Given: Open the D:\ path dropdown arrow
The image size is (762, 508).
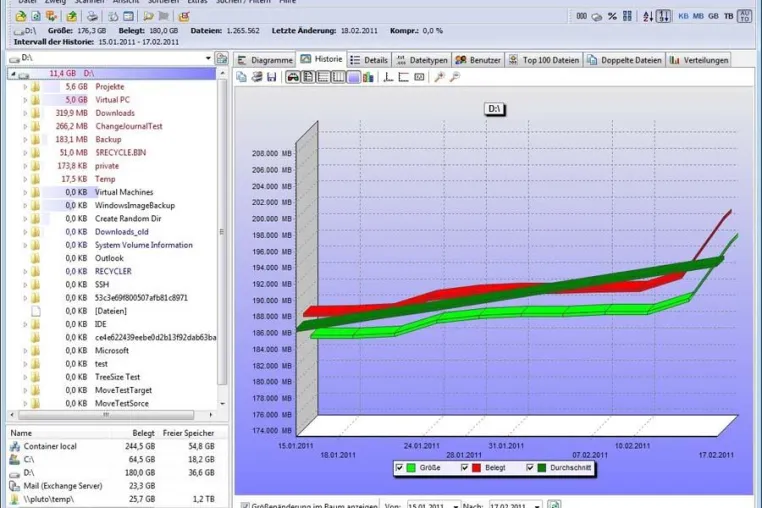Looking at the screenshot, I should coord(208,58).
